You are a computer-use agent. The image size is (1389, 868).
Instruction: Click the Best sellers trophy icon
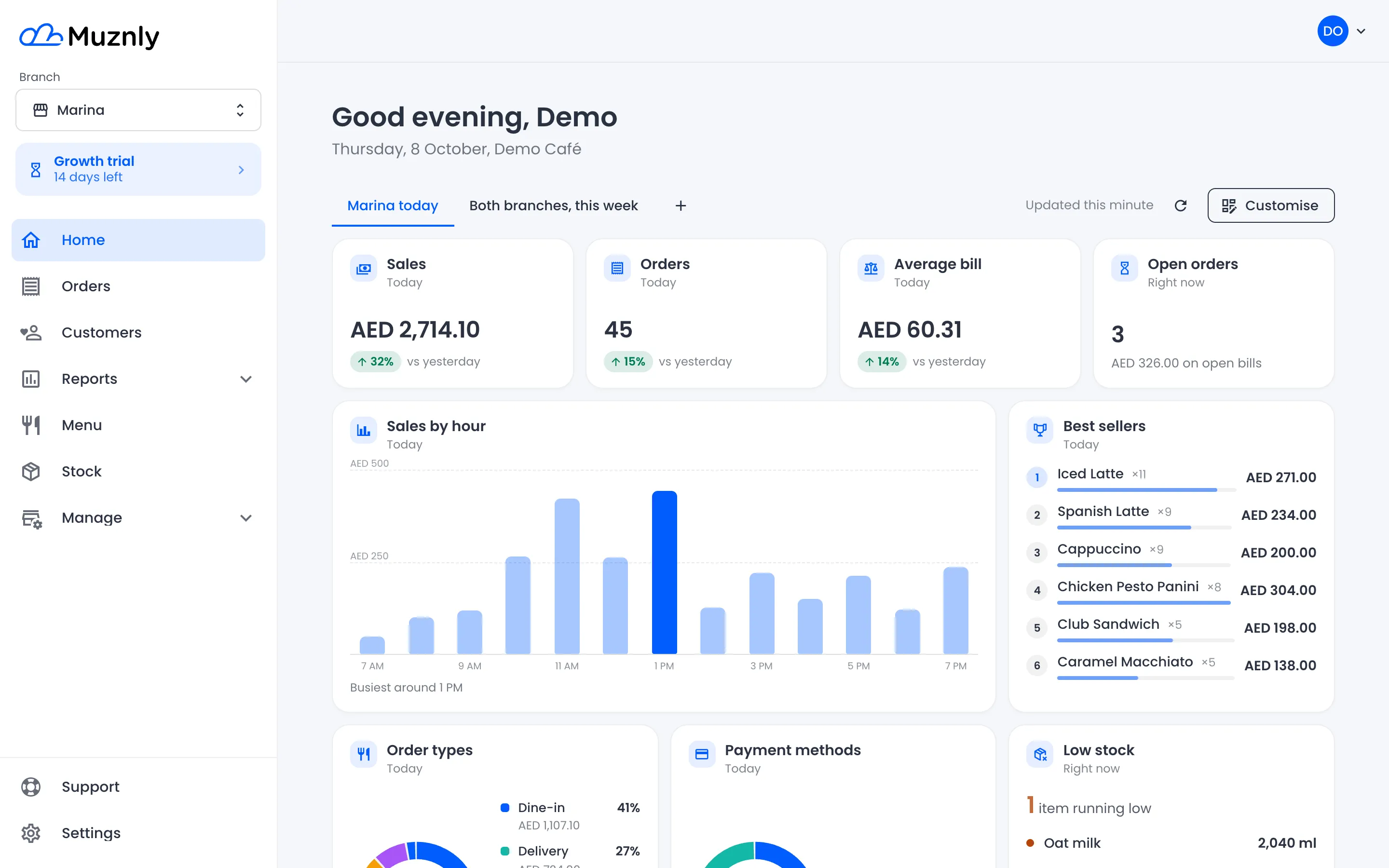click(1039, 431)
